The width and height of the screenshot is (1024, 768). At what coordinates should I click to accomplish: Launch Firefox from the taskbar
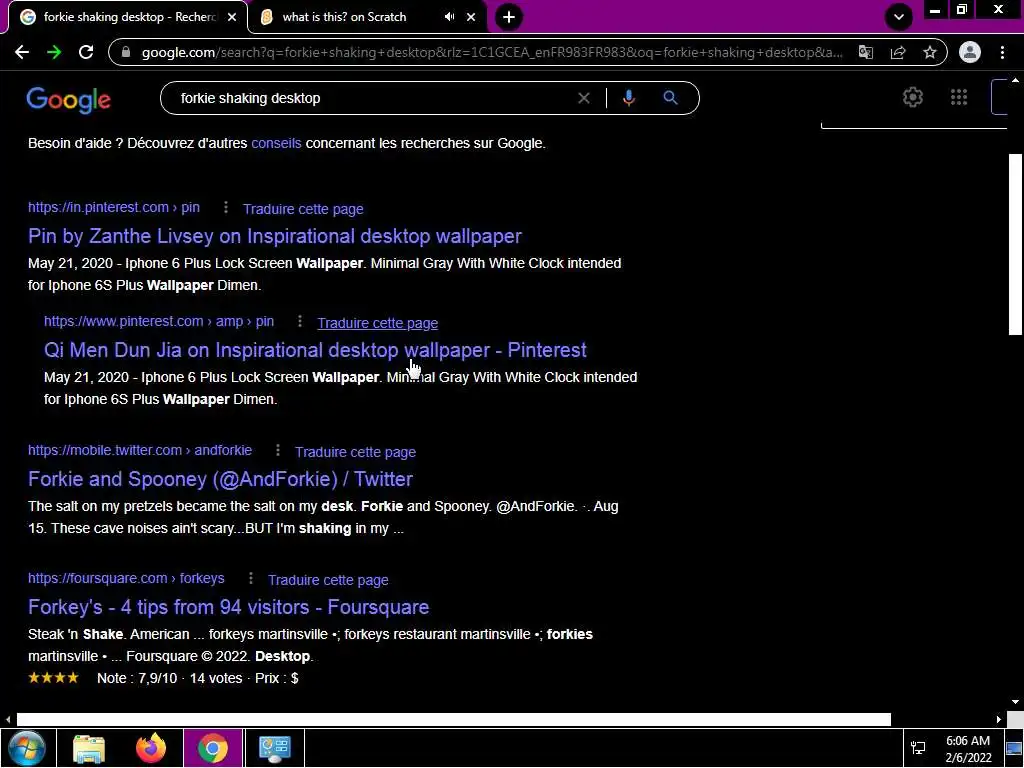[x=151, y=748]
